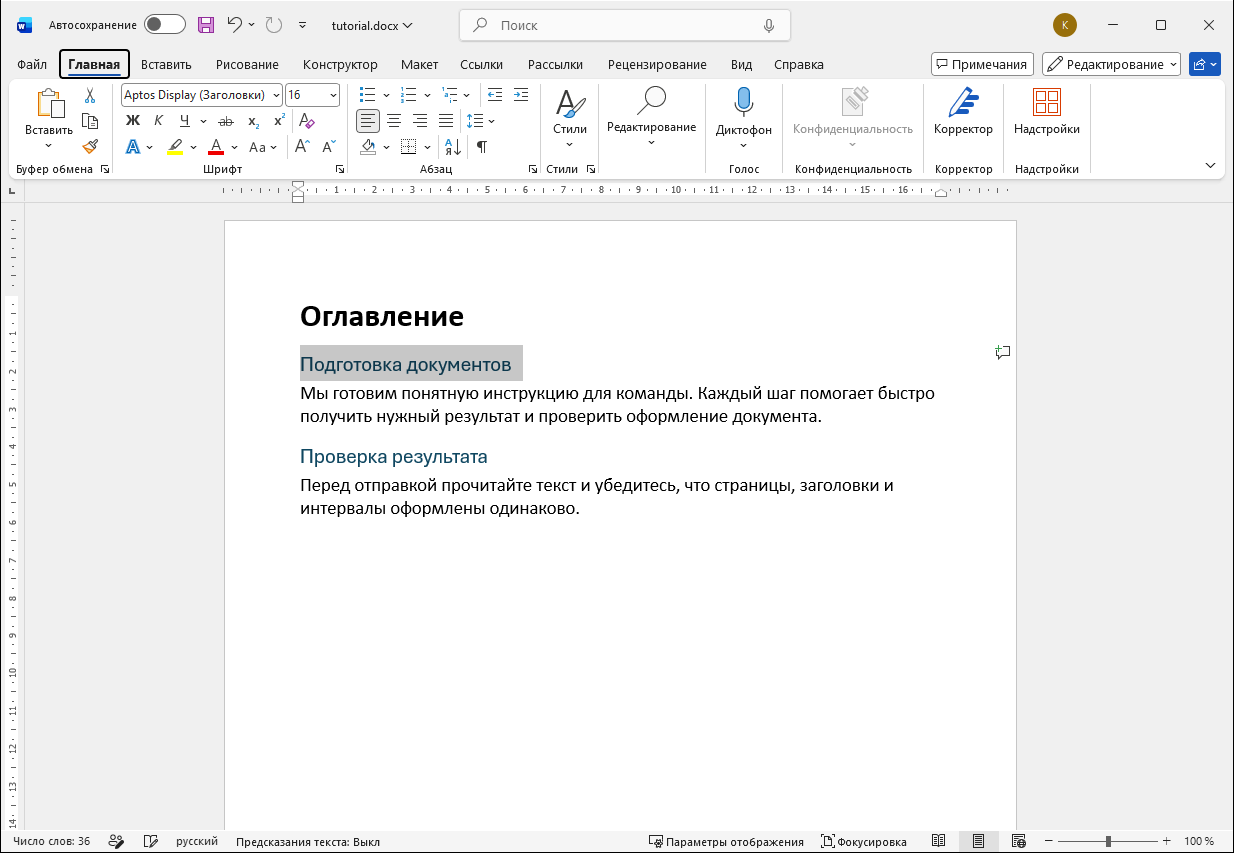
Task: Add a comment with margin comment icon
Action: coord(1003,352)
